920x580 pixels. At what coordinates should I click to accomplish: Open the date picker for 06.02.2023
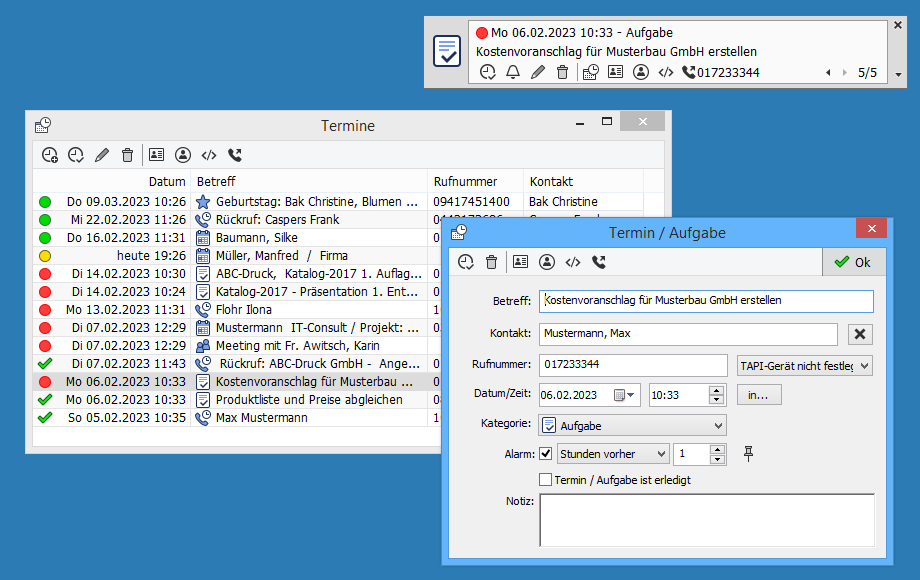click(x=625, y=395)
